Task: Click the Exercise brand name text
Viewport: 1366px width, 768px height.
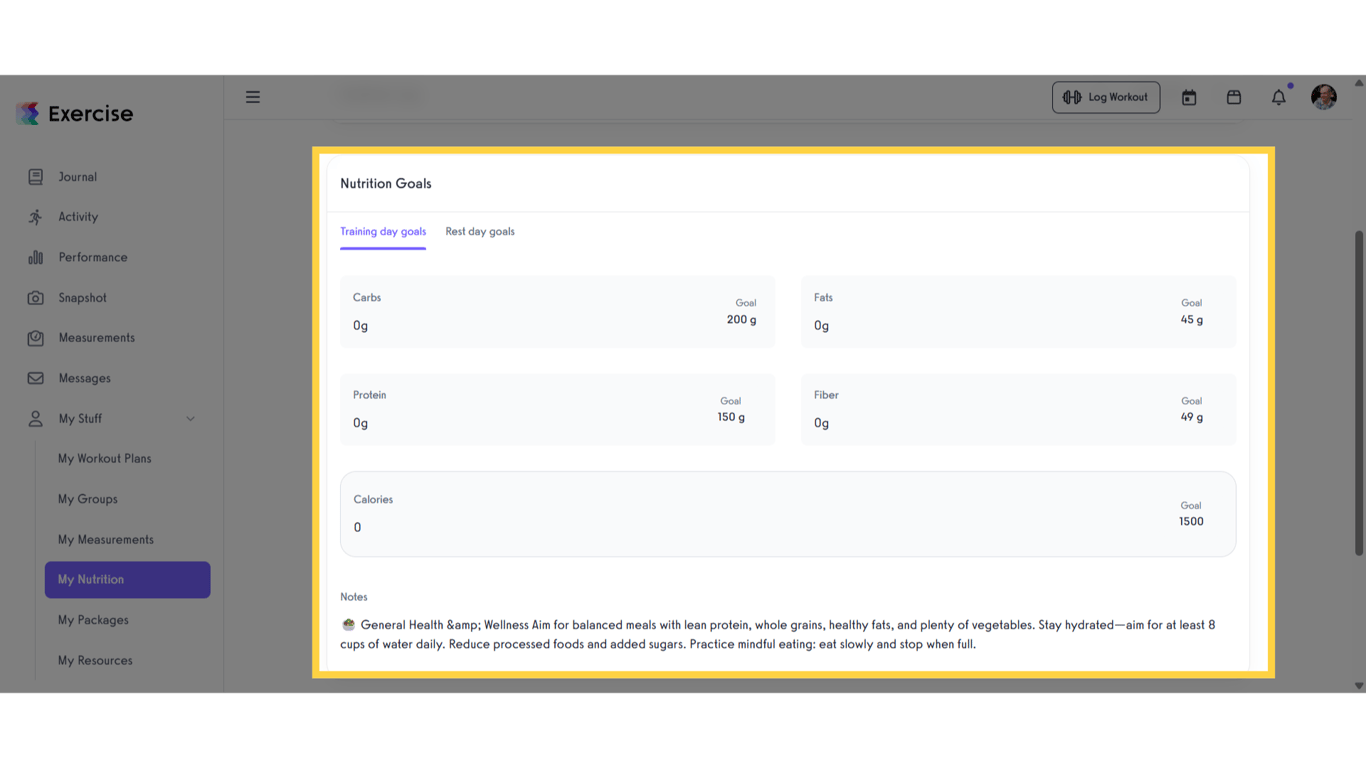Action: (91, 114)
